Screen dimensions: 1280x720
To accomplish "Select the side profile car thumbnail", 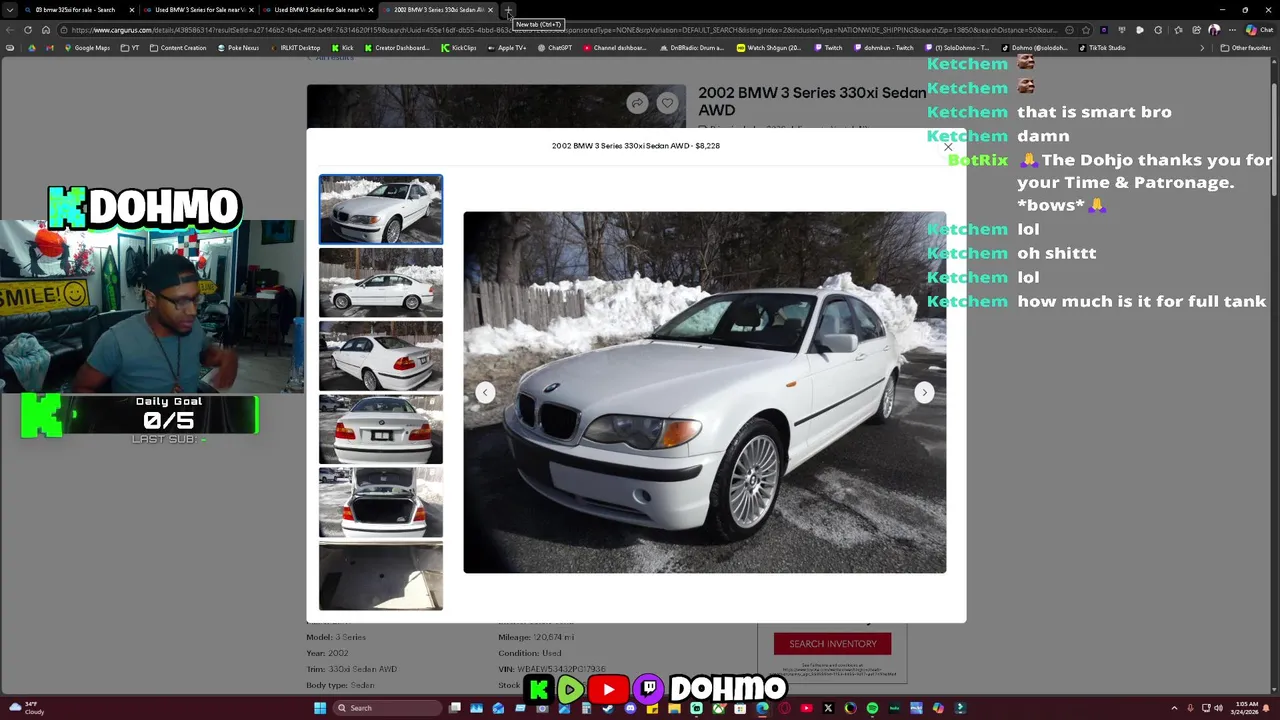I will pos(380,282).
